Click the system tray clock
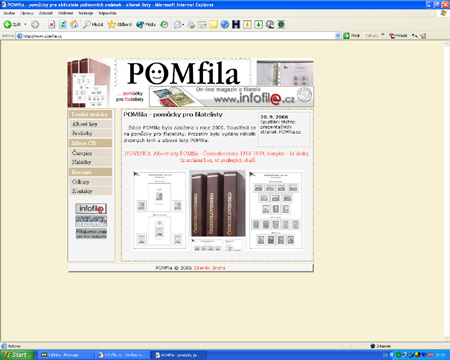Viewport: 450px width, 360px height. 441,355
